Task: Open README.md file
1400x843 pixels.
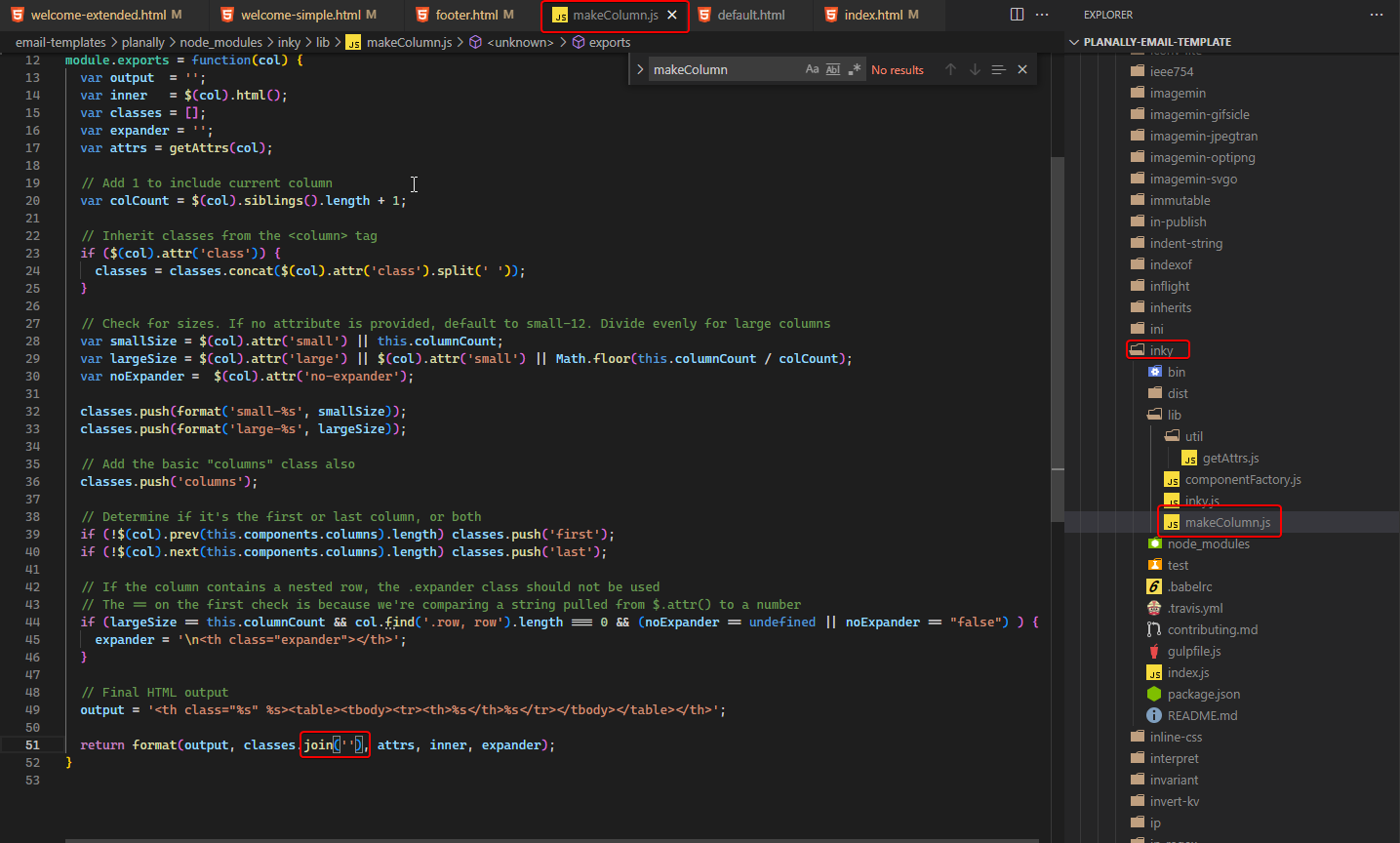Action: 1202,715
